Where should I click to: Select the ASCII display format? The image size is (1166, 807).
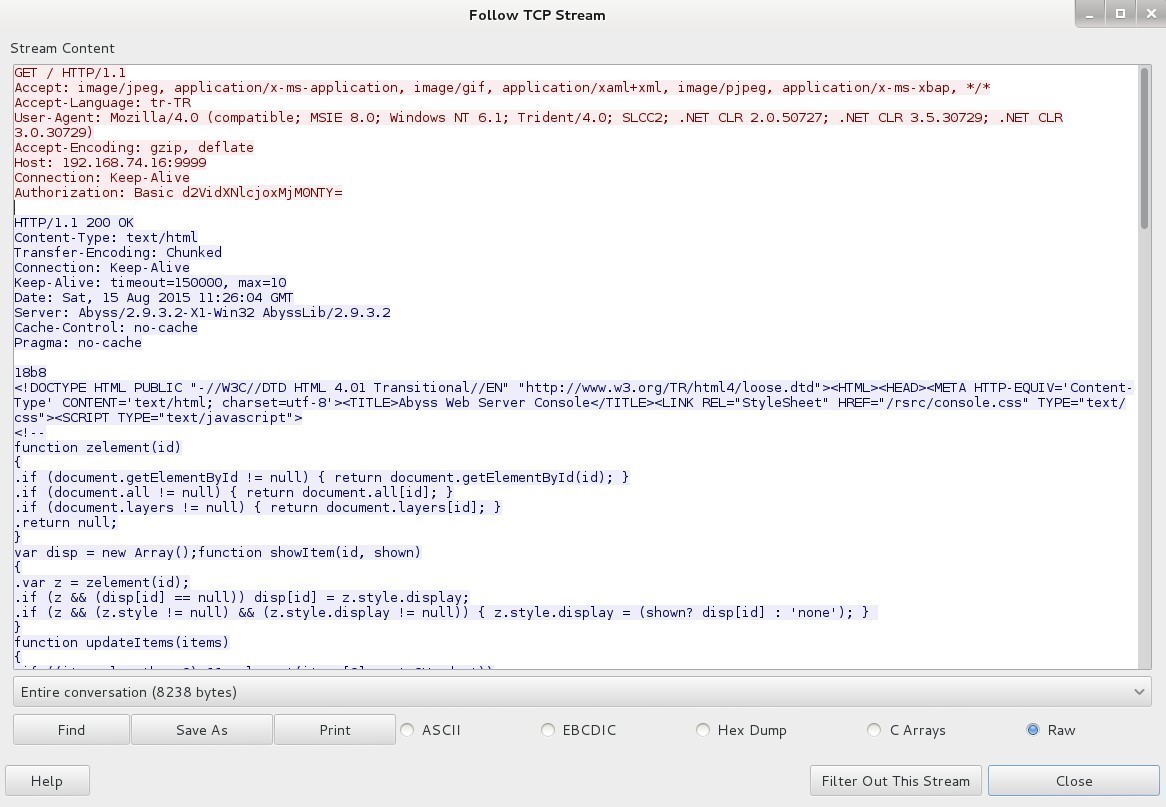pos(408,730)
